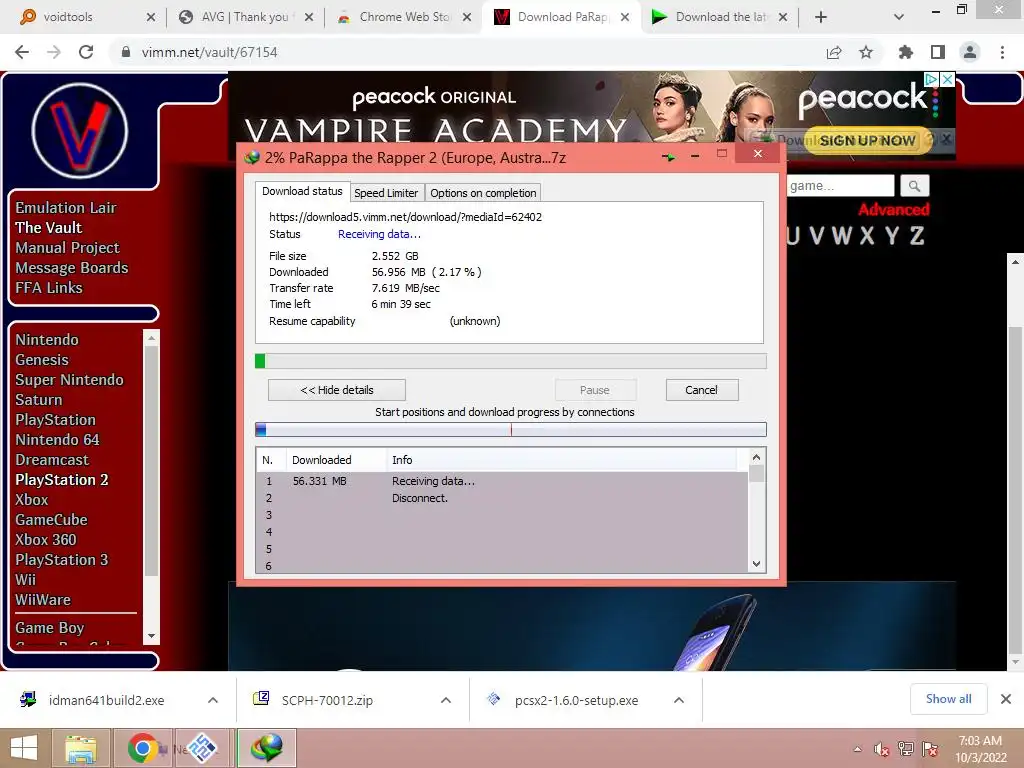Bookmark this page with star icon
This screenshot has height=768, width=1024.
point(866,52)
